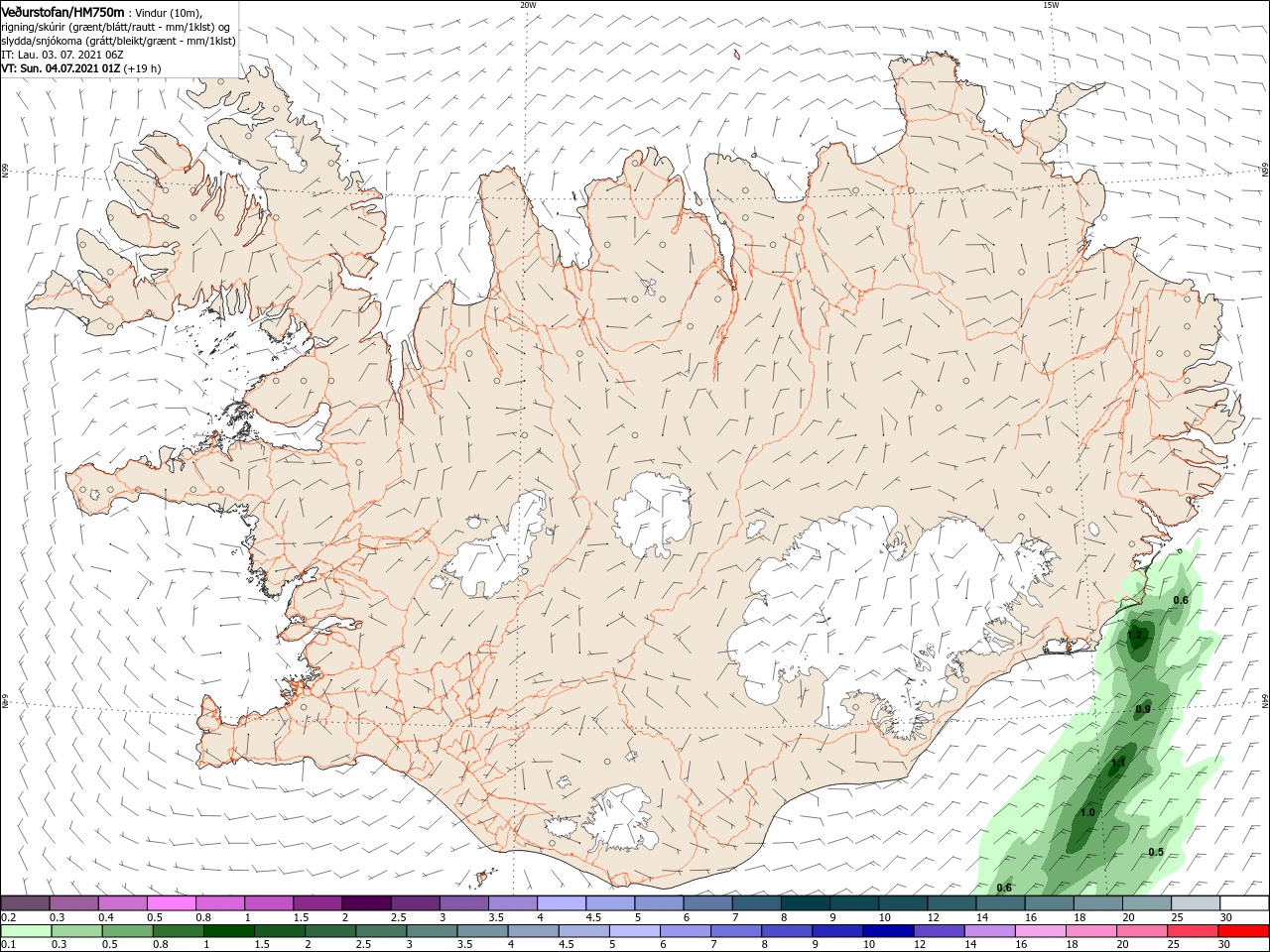Pick upper legend swatch between 4 and 4.5

point(562,902)
